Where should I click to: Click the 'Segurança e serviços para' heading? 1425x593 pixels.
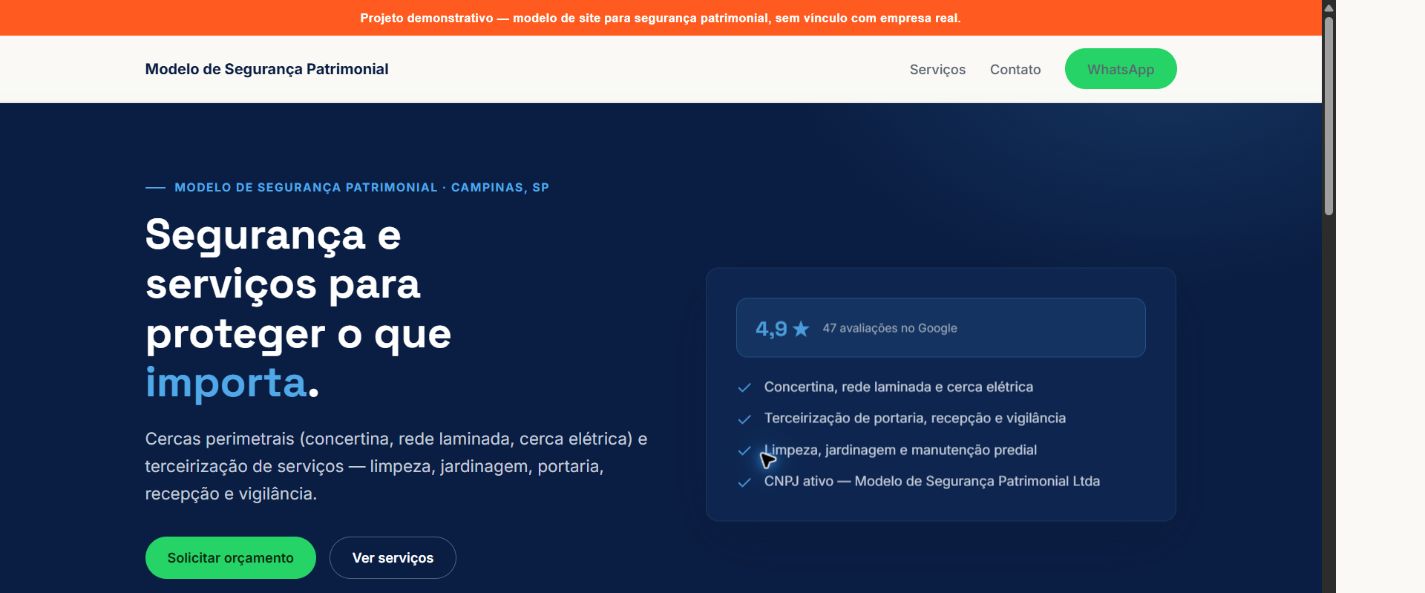pyautogui.click(x=298, y=308)
